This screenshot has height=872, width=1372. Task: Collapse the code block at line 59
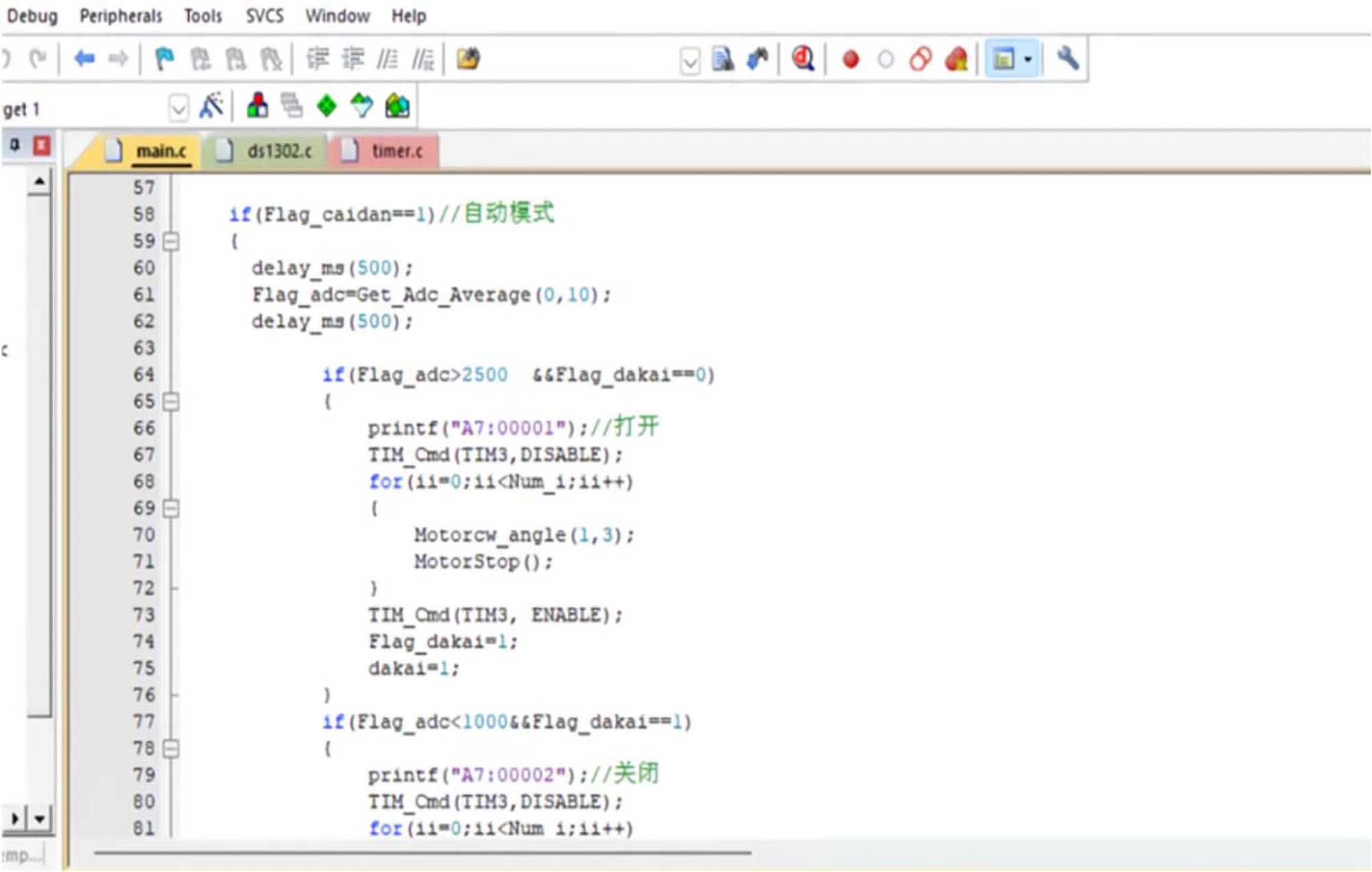[x=171, y=241]
